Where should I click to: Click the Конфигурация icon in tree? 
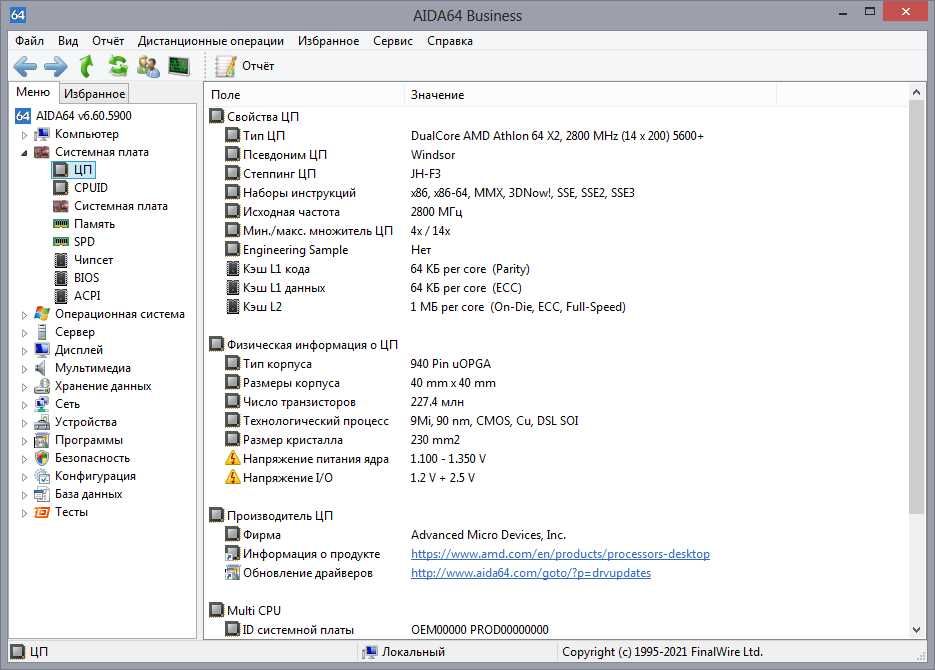tap(41, 476)
